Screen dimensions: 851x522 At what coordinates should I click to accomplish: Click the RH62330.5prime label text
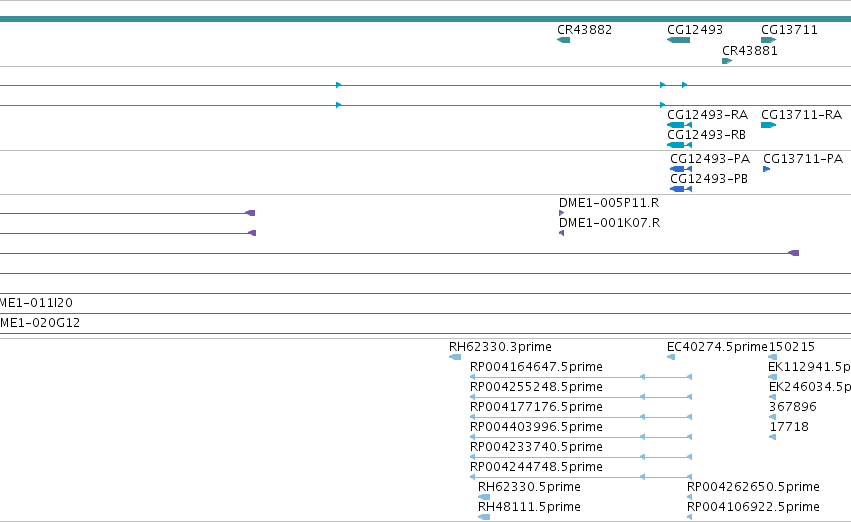[529, 487]
